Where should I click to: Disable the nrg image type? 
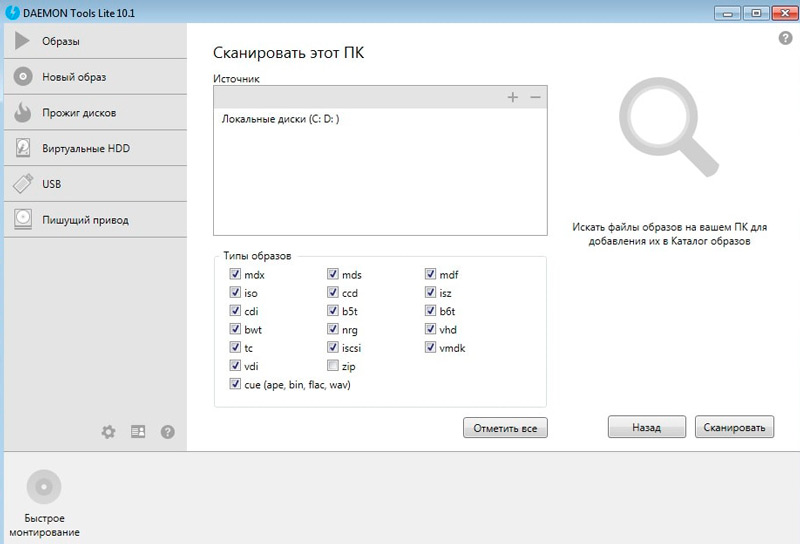[333, 329]
